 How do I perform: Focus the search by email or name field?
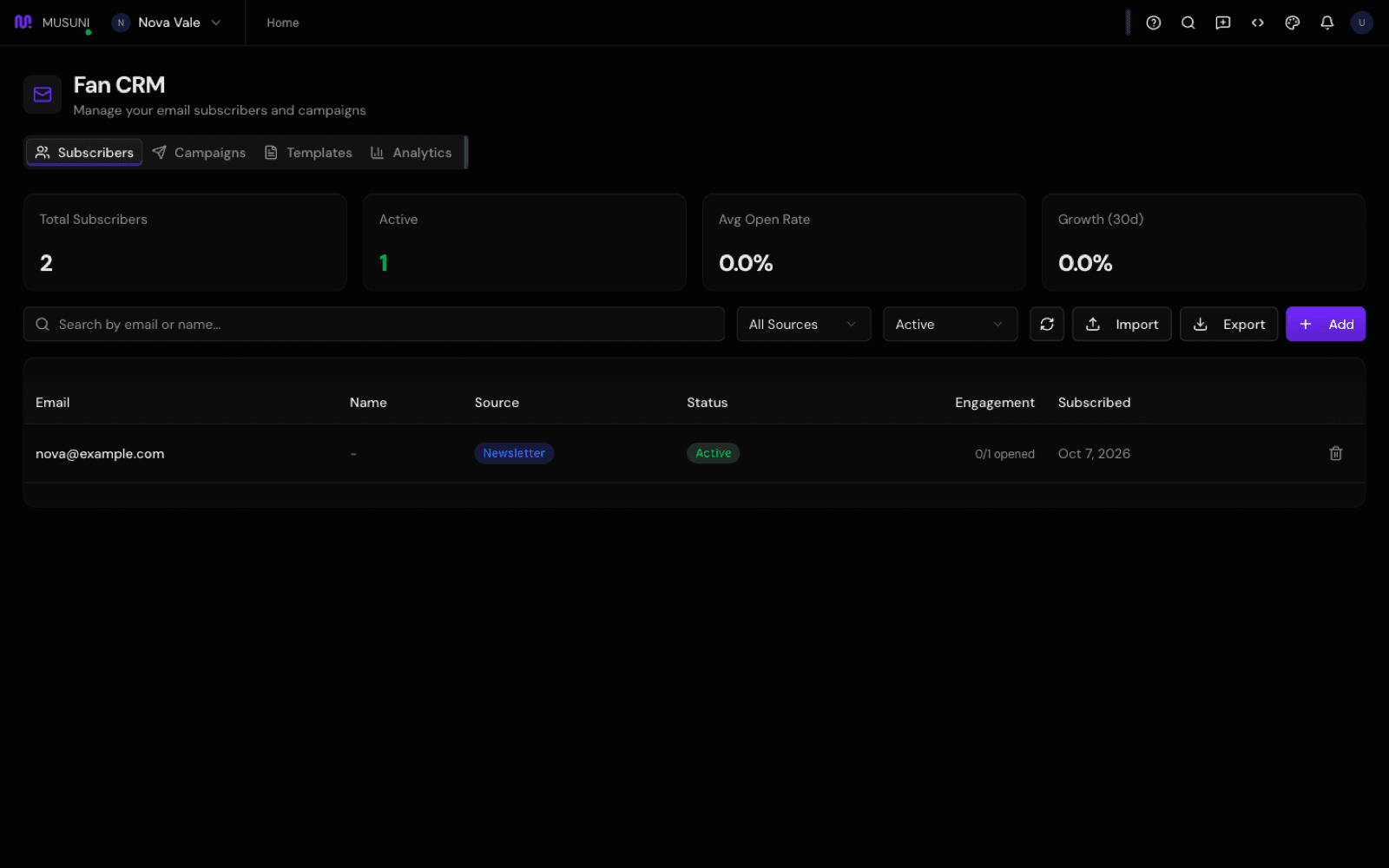[374, 324]
